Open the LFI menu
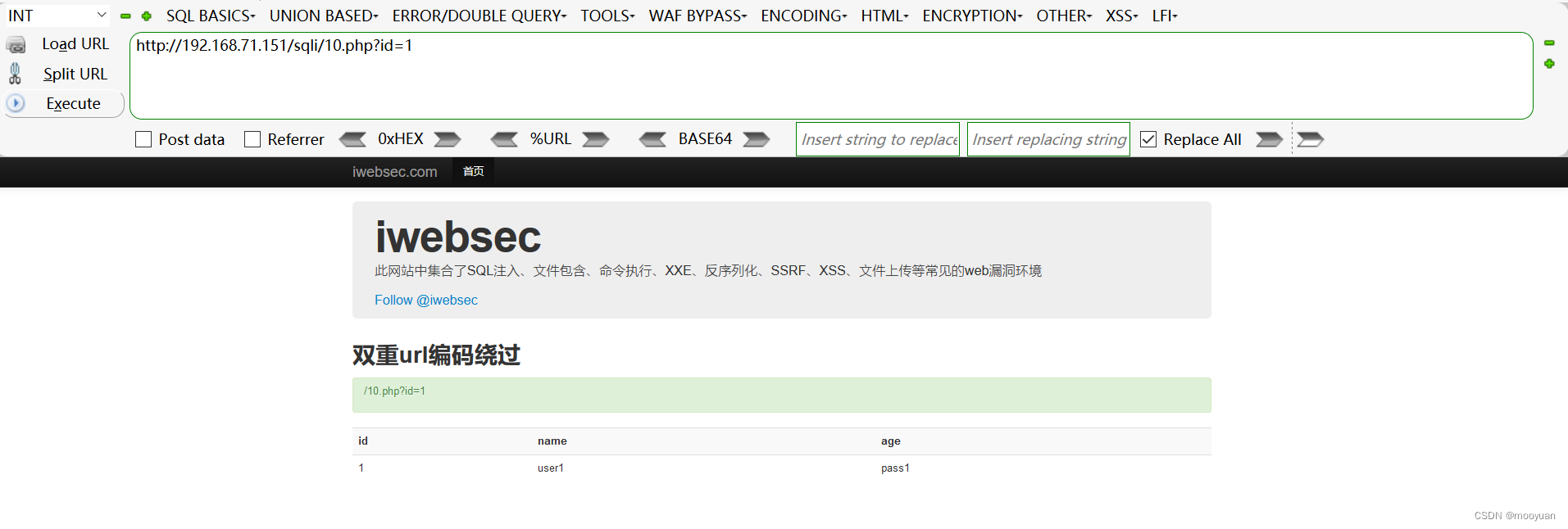This screenshot has width=1568, height=529. [1165, 16]
